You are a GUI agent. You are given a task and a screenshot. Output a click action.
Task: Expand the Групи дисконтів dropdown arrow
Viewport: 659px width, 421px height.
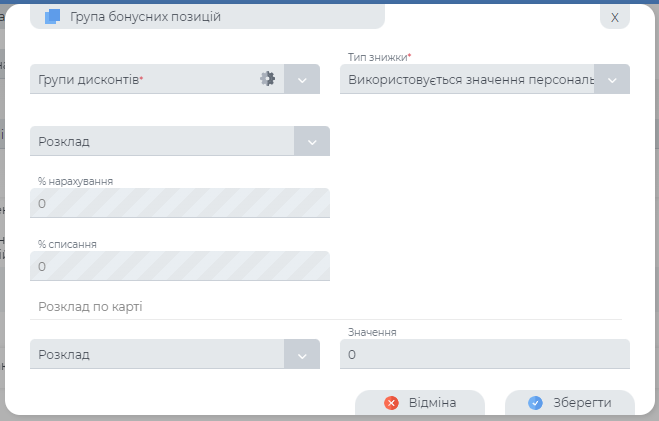coord(302,79)
